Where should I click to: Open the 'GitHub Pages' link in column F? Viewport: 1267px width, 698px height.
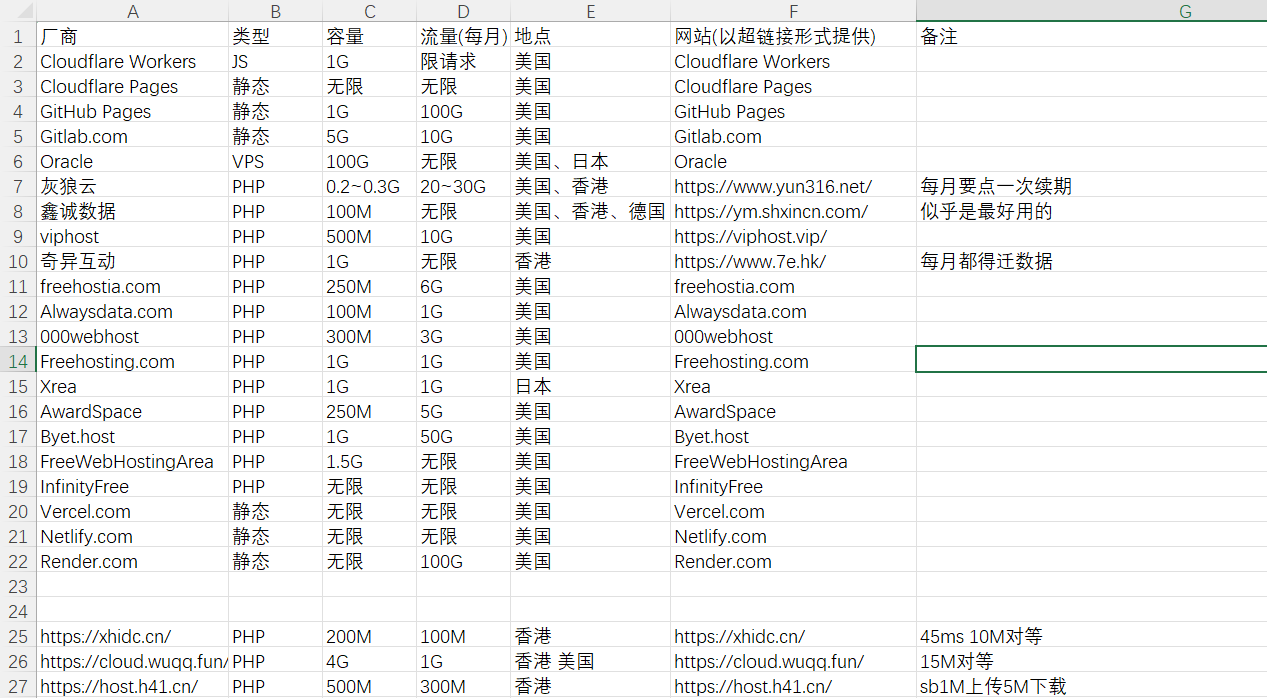point(730,111)
